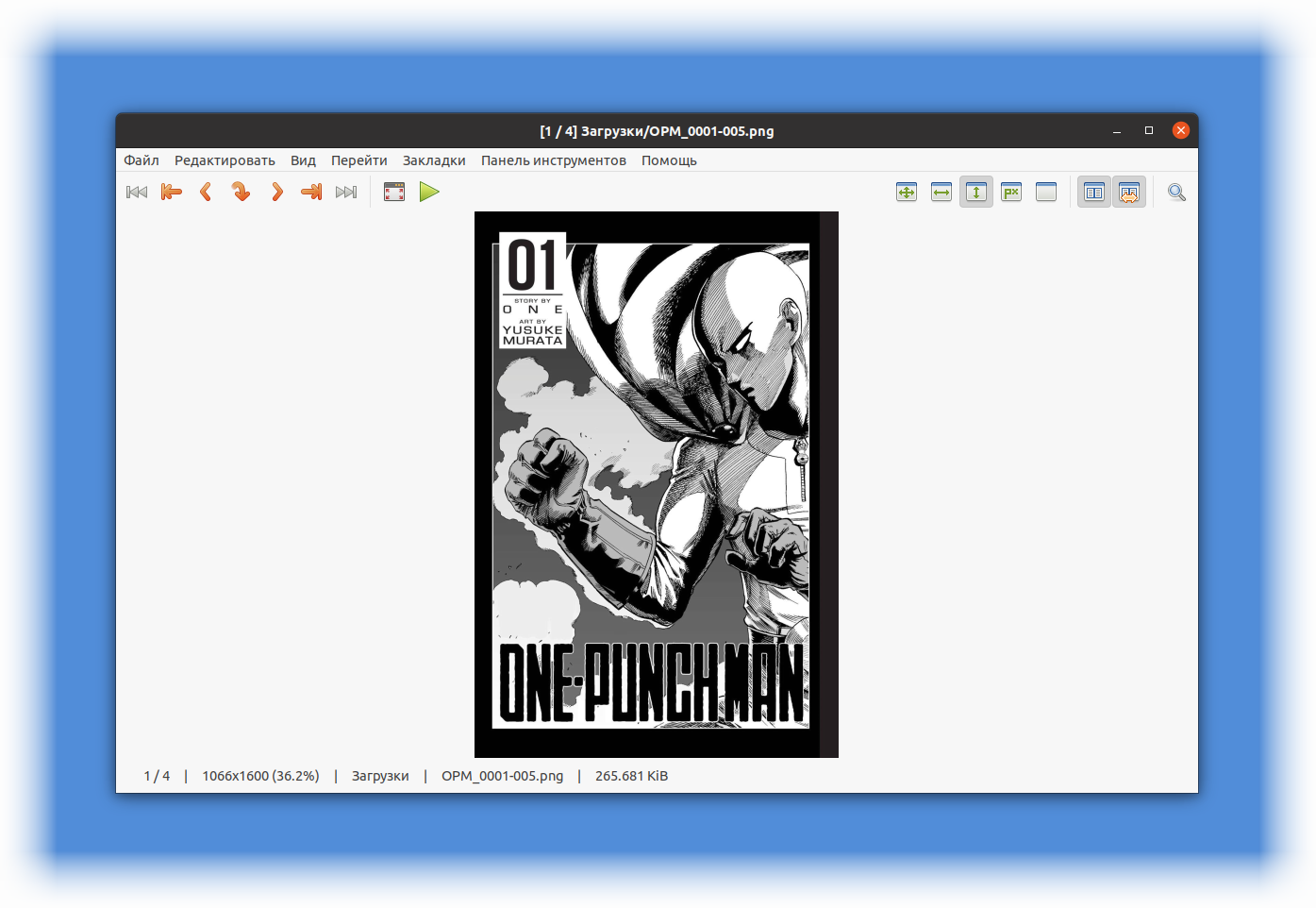This screenshot has height=908, width=1316.
Task: Maximize the MComix window
Action: pos(1149,131)
